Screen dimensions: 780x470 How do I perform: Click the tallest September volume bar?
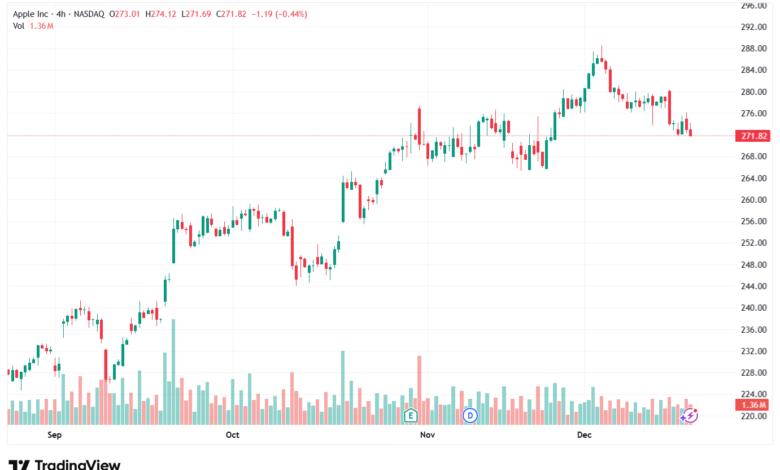pyautogui.click(x=173, y=372)
